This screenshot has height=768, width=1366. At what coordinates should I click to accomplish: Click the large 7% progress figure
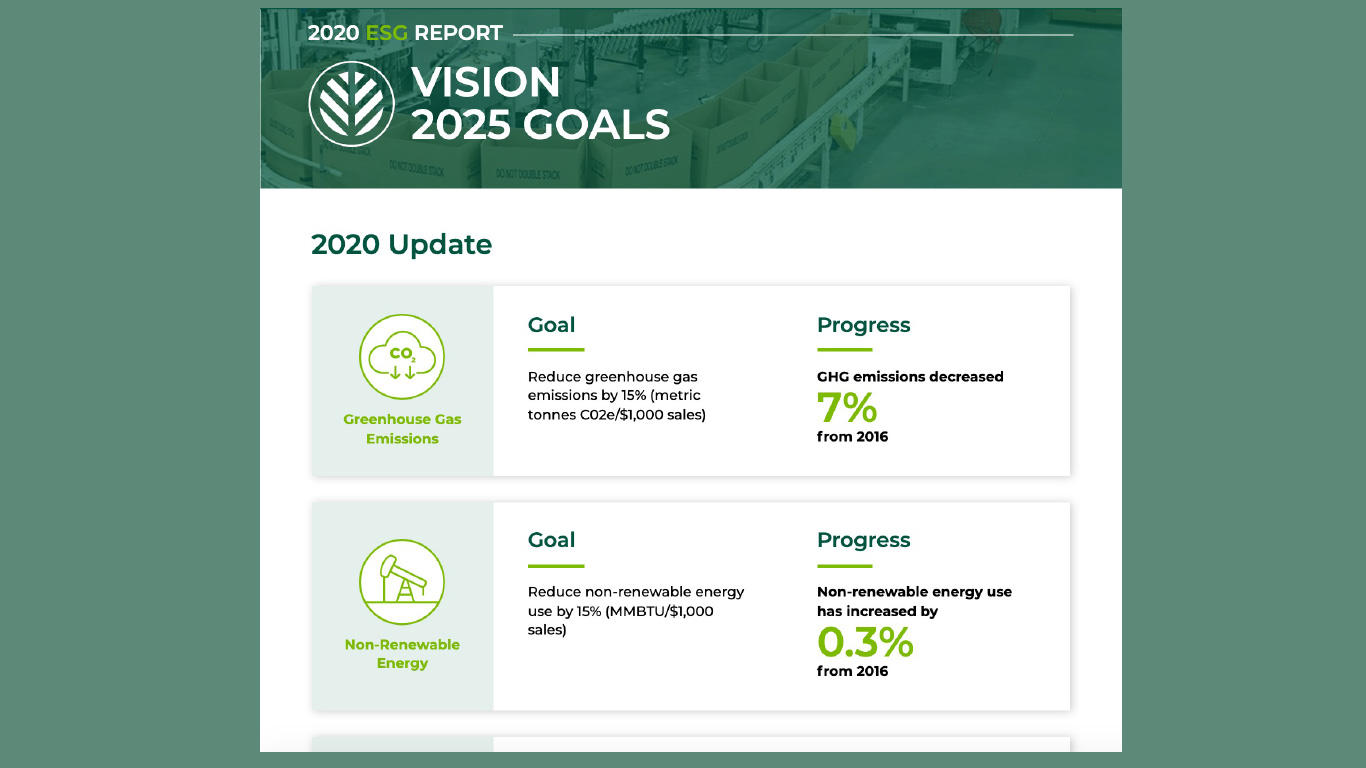tap(847, 408)
